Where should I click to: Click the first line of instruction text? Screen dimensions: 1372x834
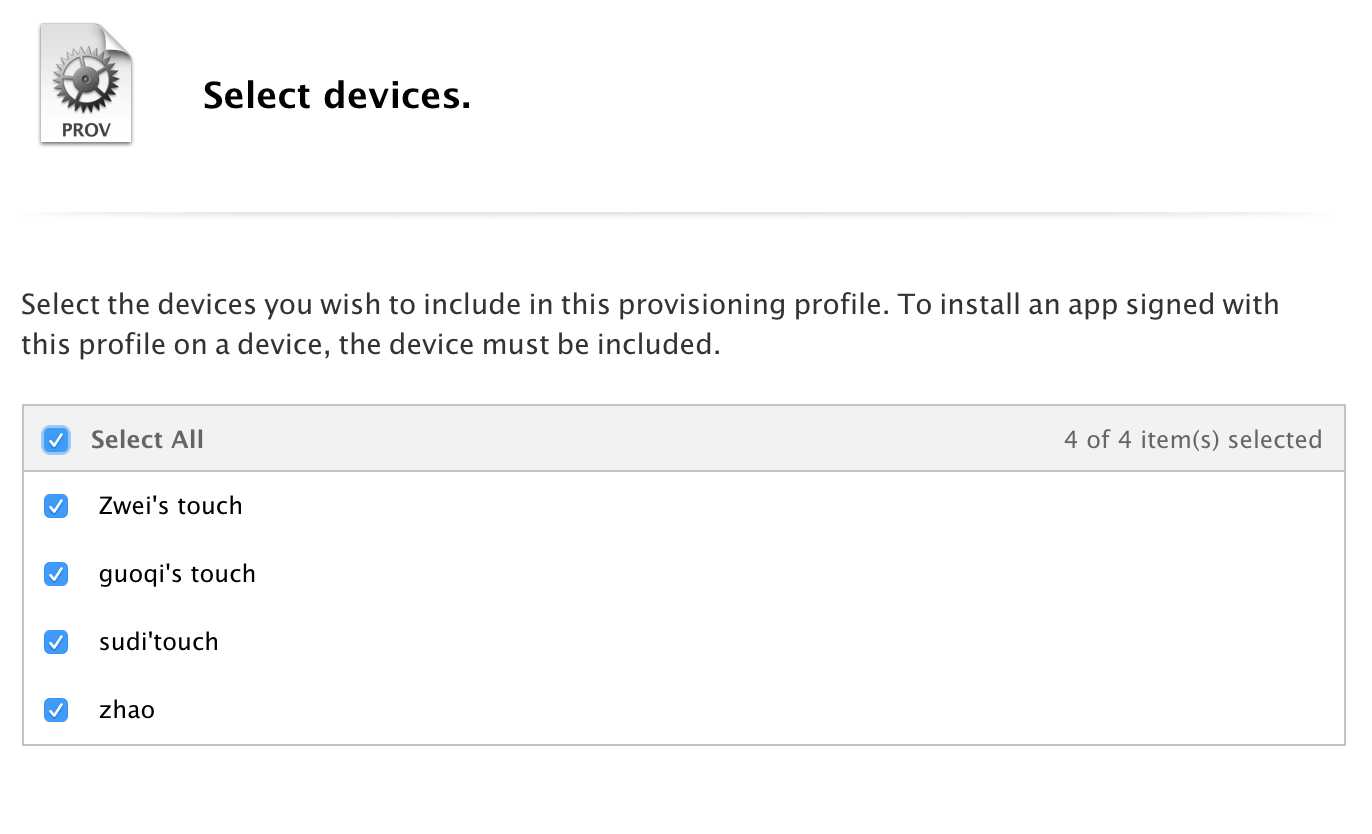[650, 305]
